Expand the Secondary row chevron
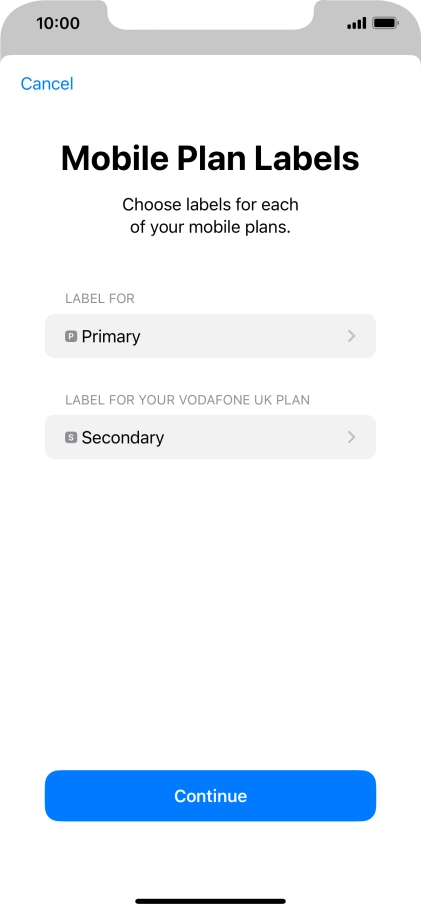421x912 pixels. point(351,437)
